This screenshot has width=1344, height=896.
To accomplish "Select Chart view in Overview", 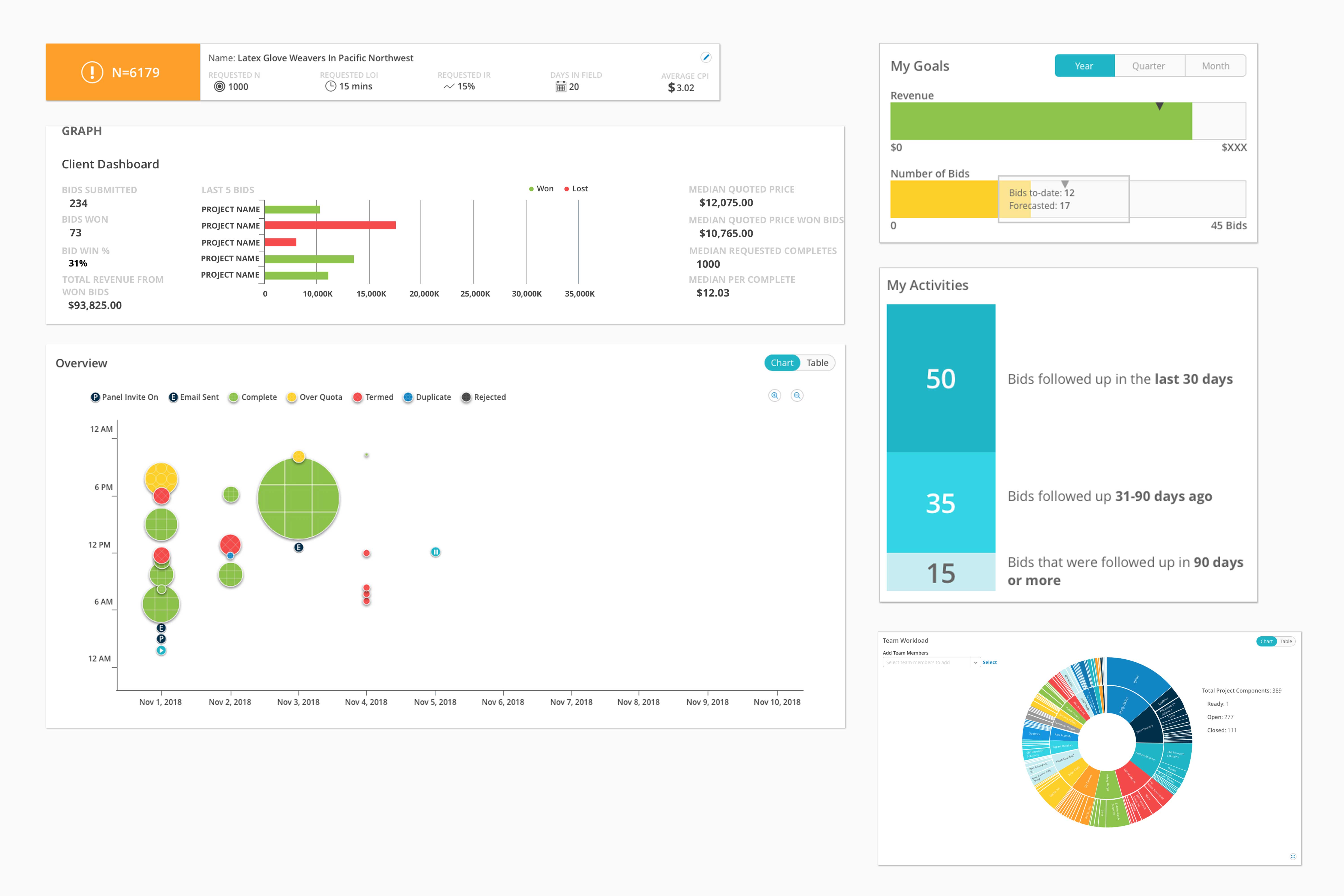I will pyautogui.click(x=782, y=363).
